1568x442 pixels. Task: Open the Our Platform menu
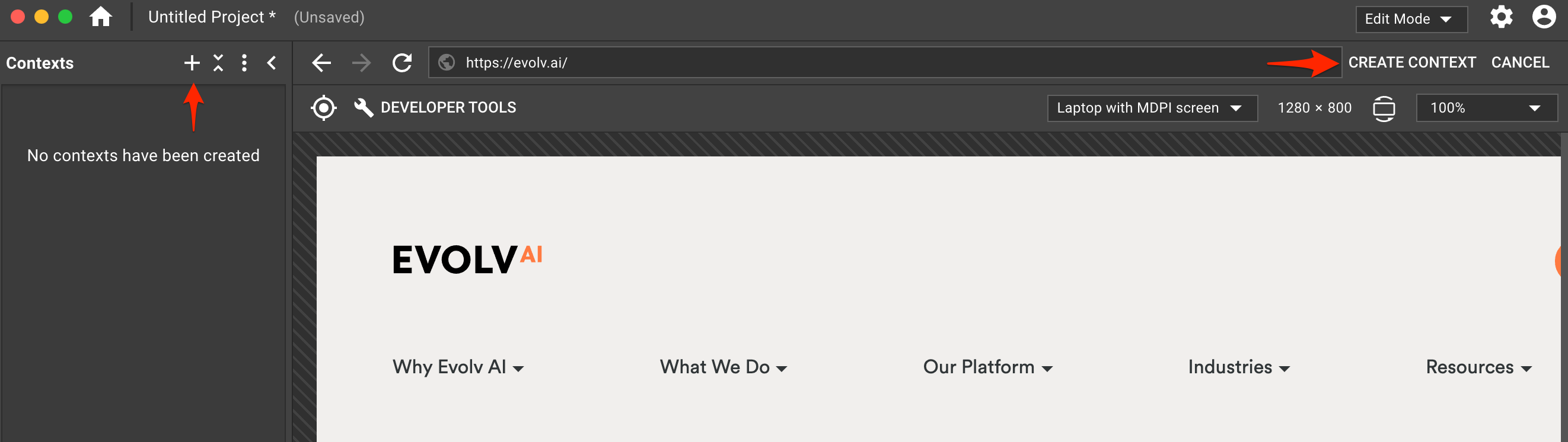[987, 367]
